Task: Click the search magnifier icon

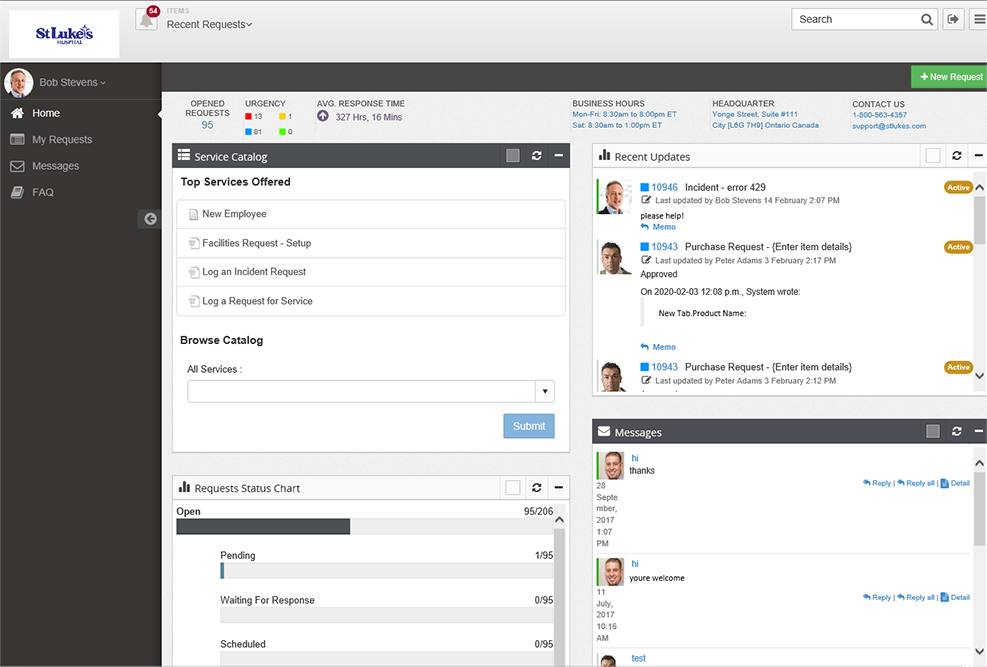Action: 927,20
